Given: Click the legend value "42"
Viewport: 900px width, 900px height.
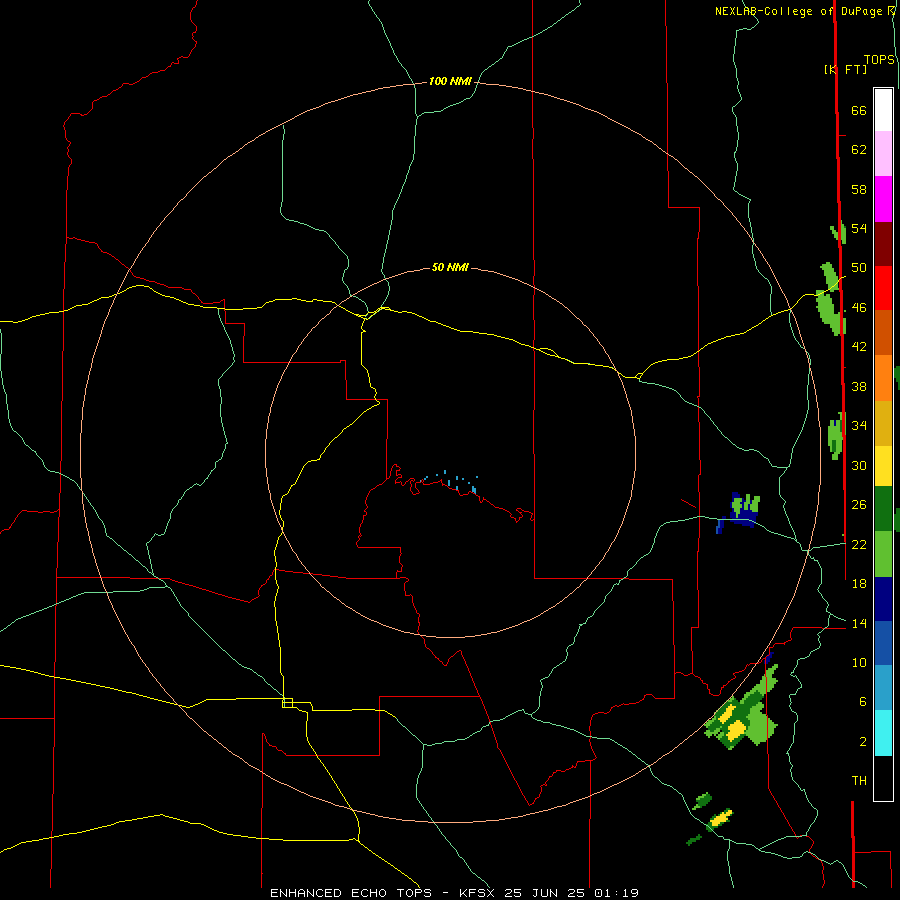Looking at the screenshot, I should pyautogui.click(x=859, y=347).
